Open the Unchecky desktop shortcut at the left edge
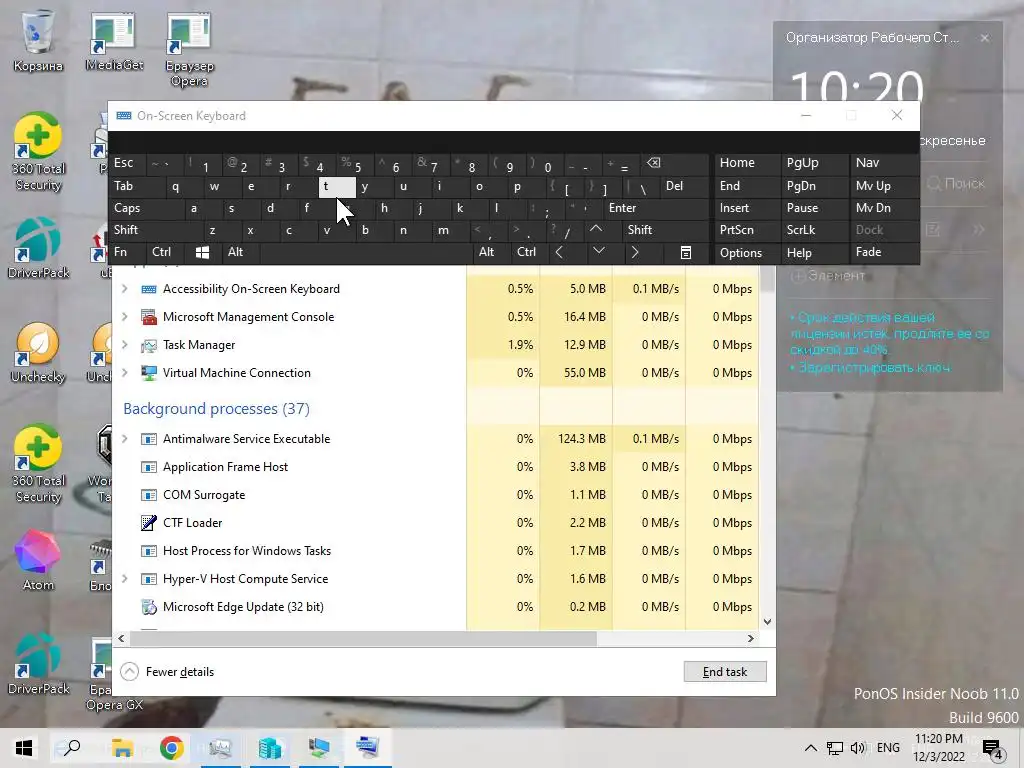Image resolution: width=1024 pixels, height=768 pixels. [38, 353]
